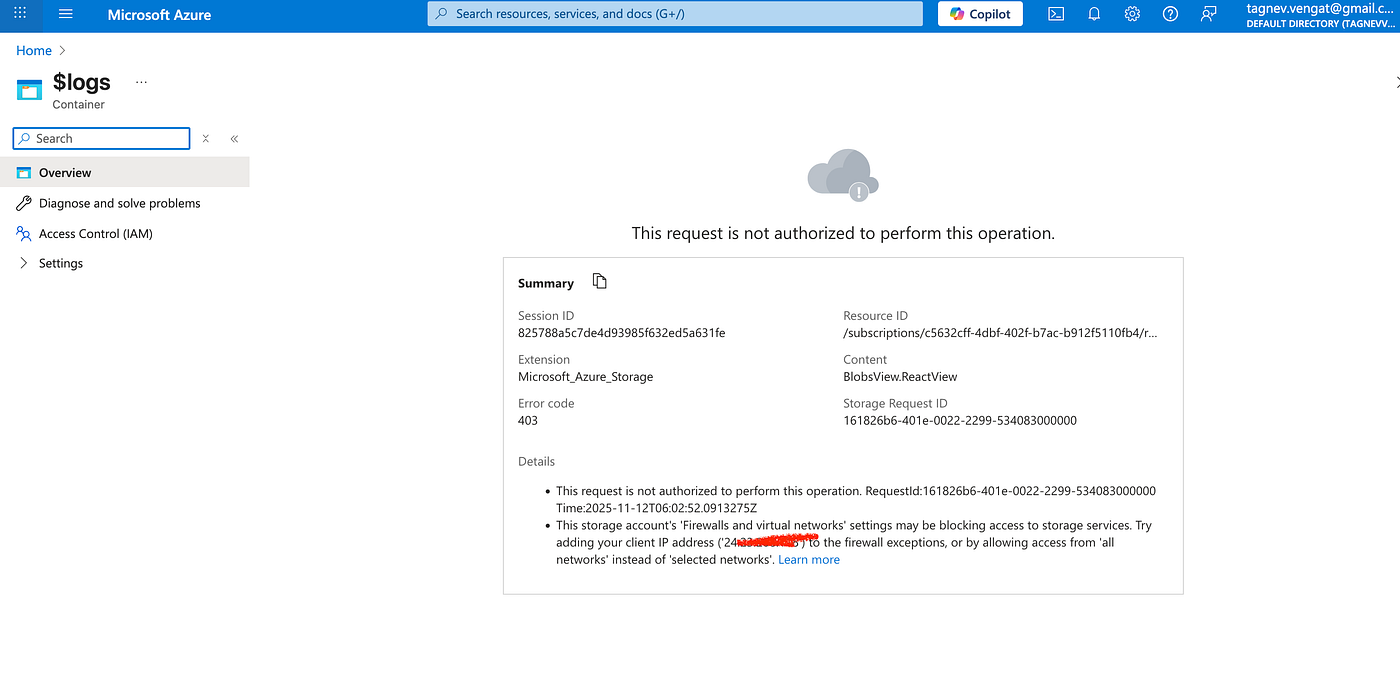Click the people icon for Access Control
This screenshot has width=1400, height=696.
click(x=24, y=233)
